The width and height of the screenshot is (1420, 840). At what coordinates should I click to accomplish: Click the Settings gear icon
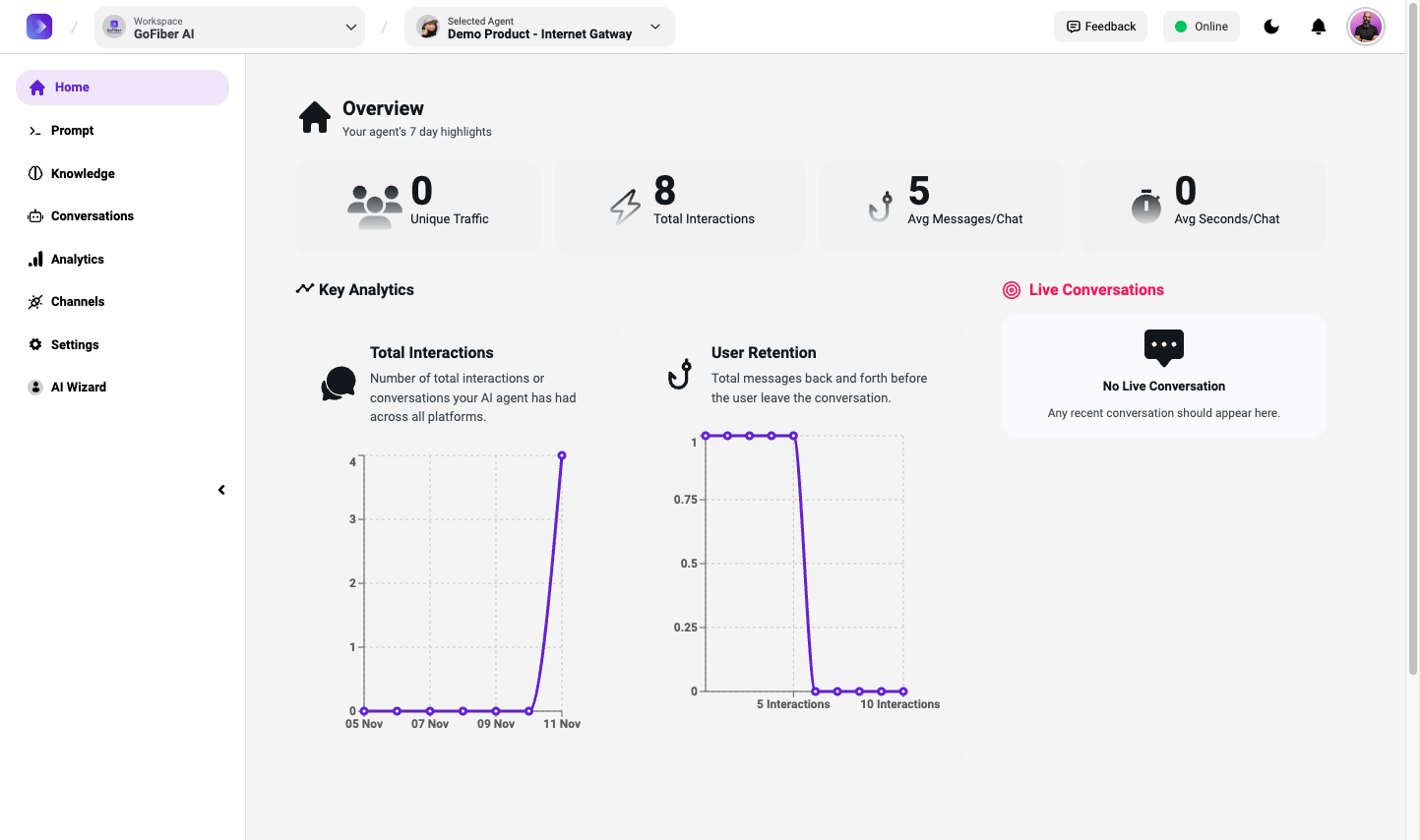[35, 345]
